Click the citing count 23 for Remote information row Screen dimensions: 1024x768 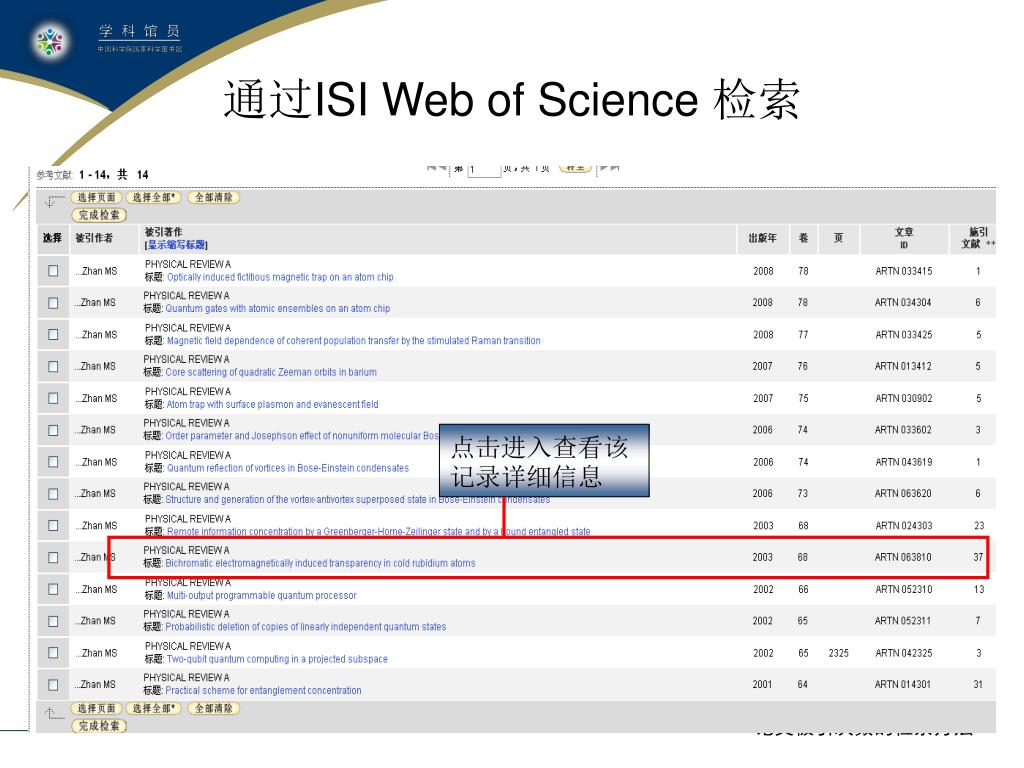(x=979, y=526)
